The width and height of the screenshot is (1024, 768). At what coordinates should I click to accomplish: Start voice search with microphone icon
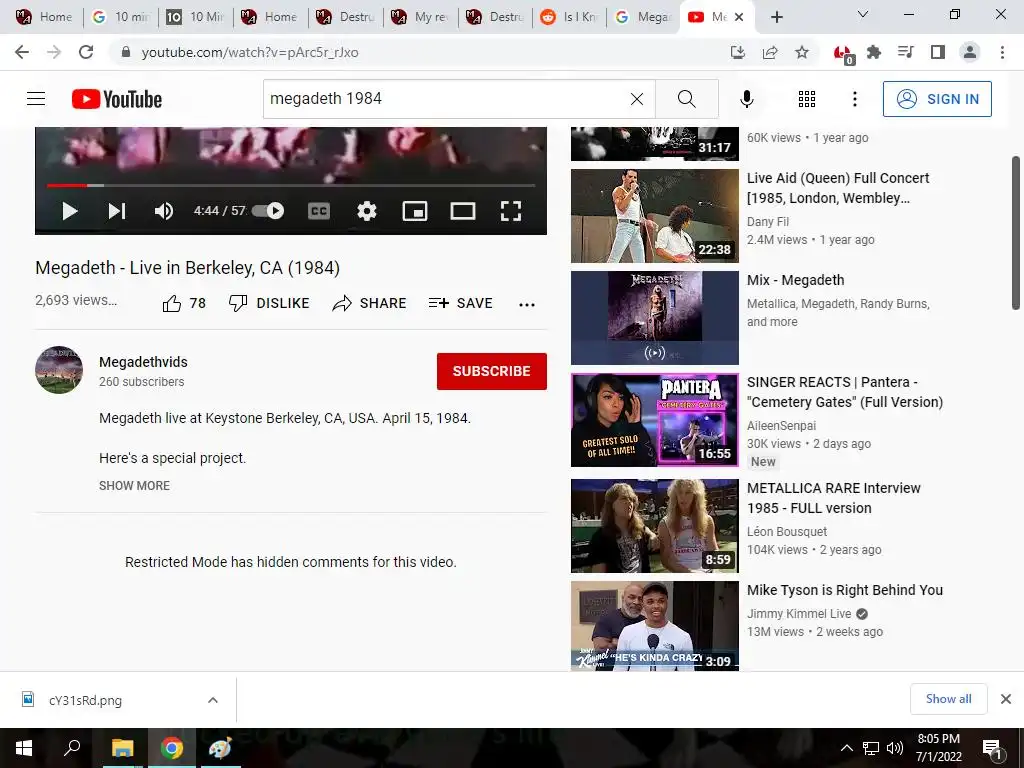(x=746, y=99)
